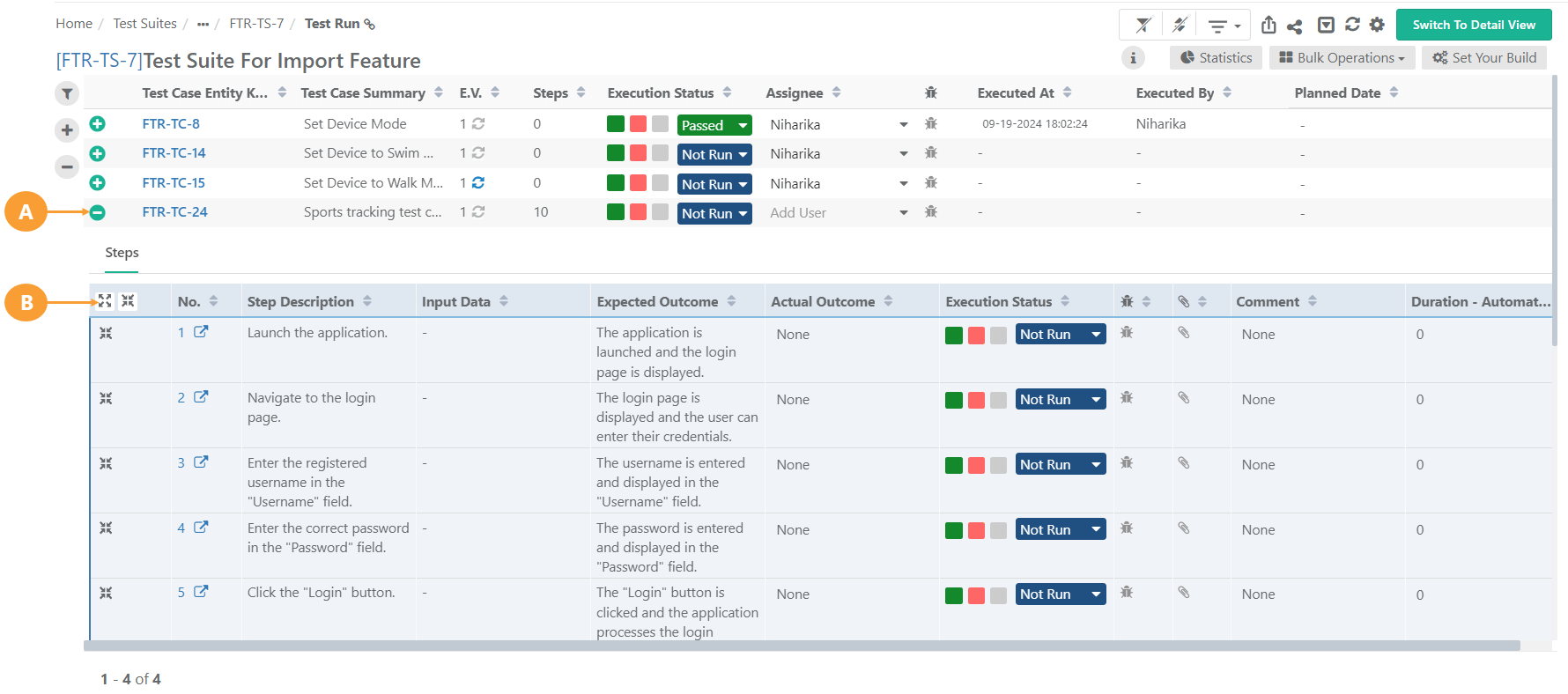The image size is (1568, 694).
Task: Collapse the FTR-TC-24 test case row
Action: tap(98, 212)
